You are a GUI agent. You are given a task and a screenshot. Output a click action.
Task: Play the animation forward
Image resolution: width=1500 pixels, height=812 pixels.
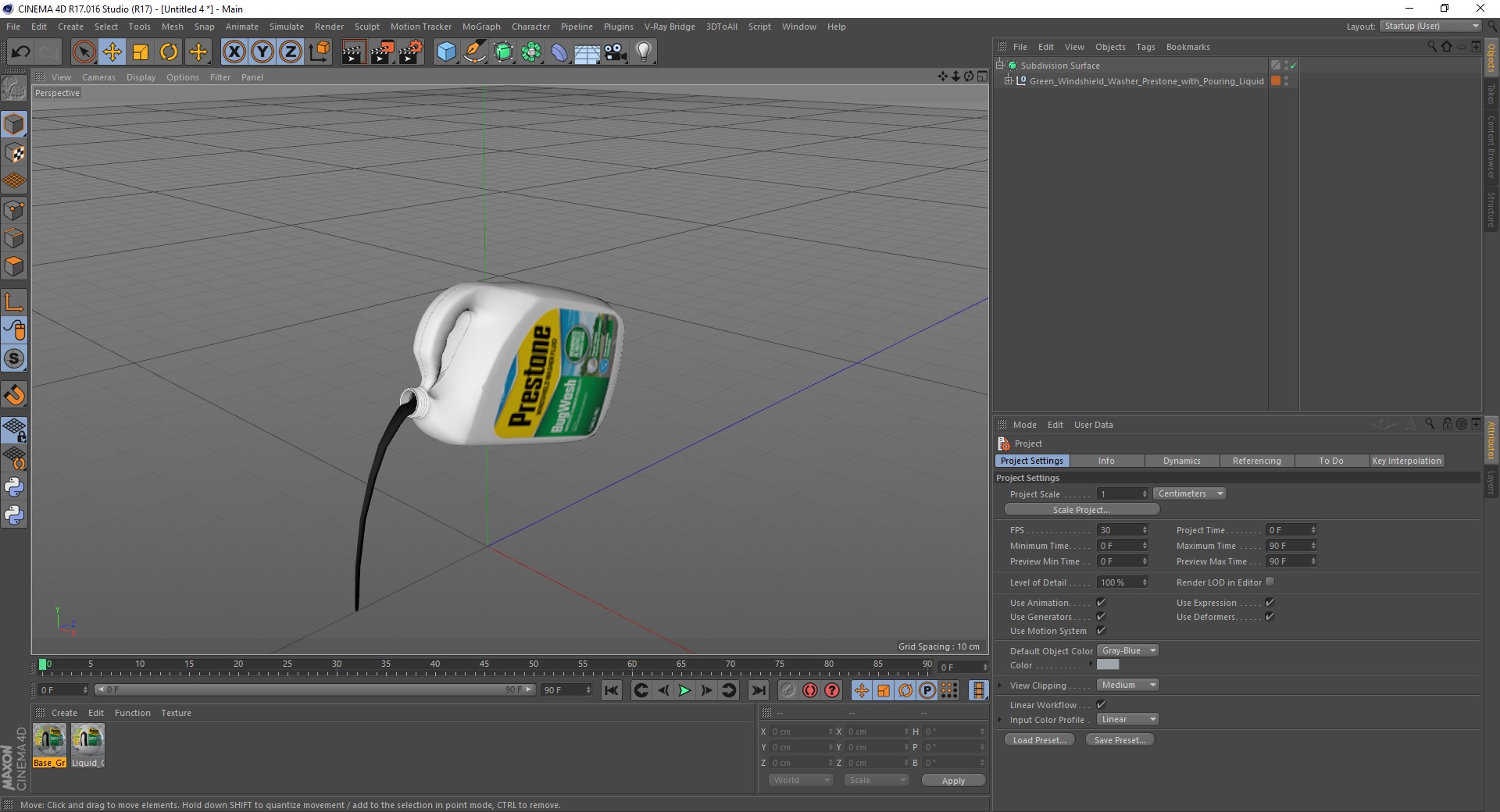[684, 690]
